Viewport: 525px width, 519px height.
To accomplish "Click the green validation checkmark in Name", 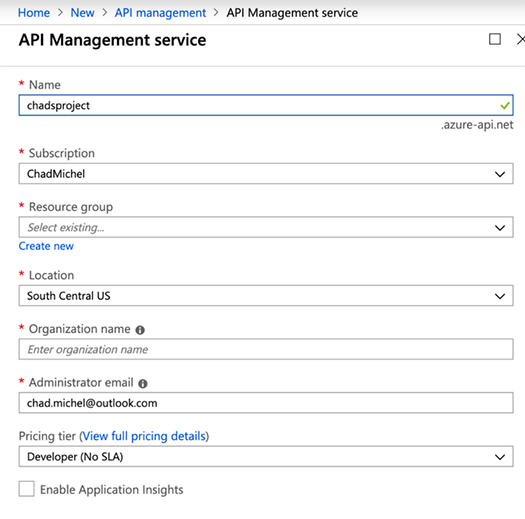I will click(505, 106).
